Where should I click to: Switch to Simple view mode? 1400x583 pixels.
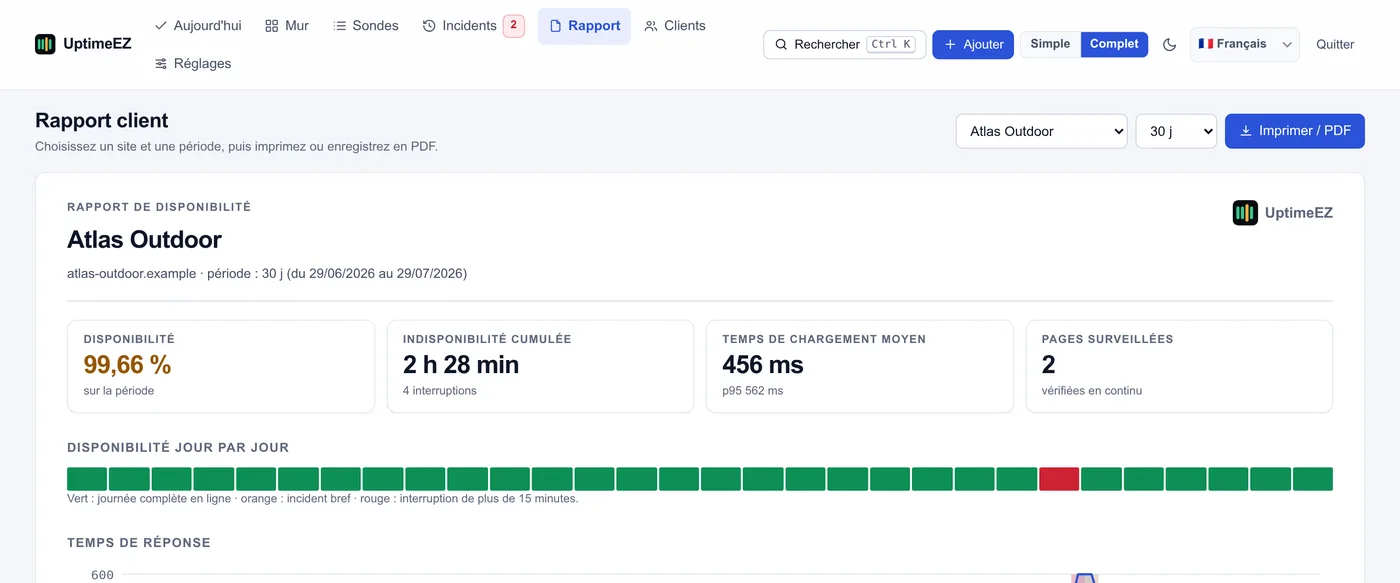tap(1050, 44)
